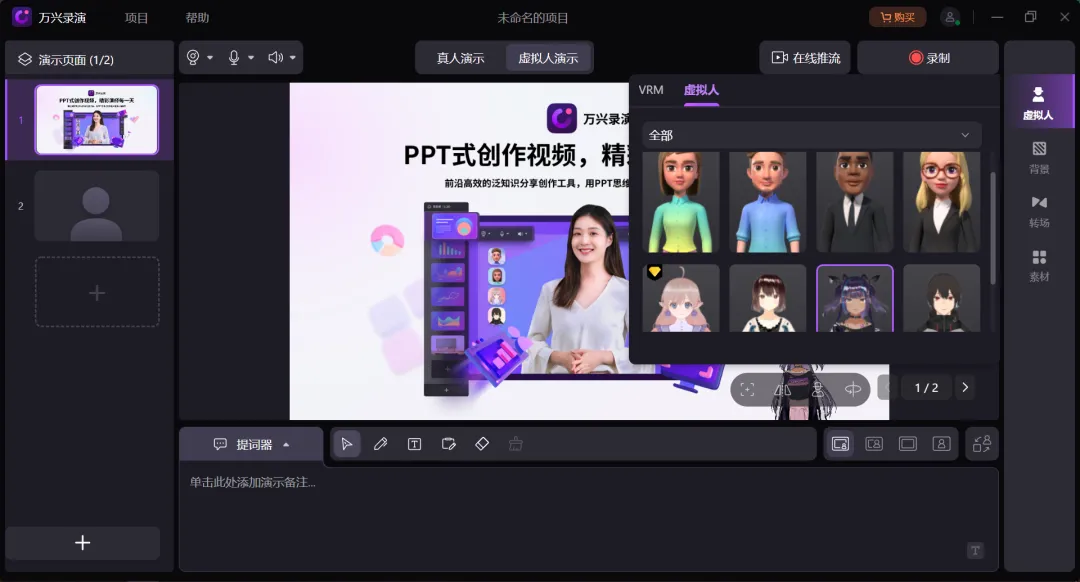1080x582 pixels.
Task: Select the VRM tab
Action: [651, 90]
